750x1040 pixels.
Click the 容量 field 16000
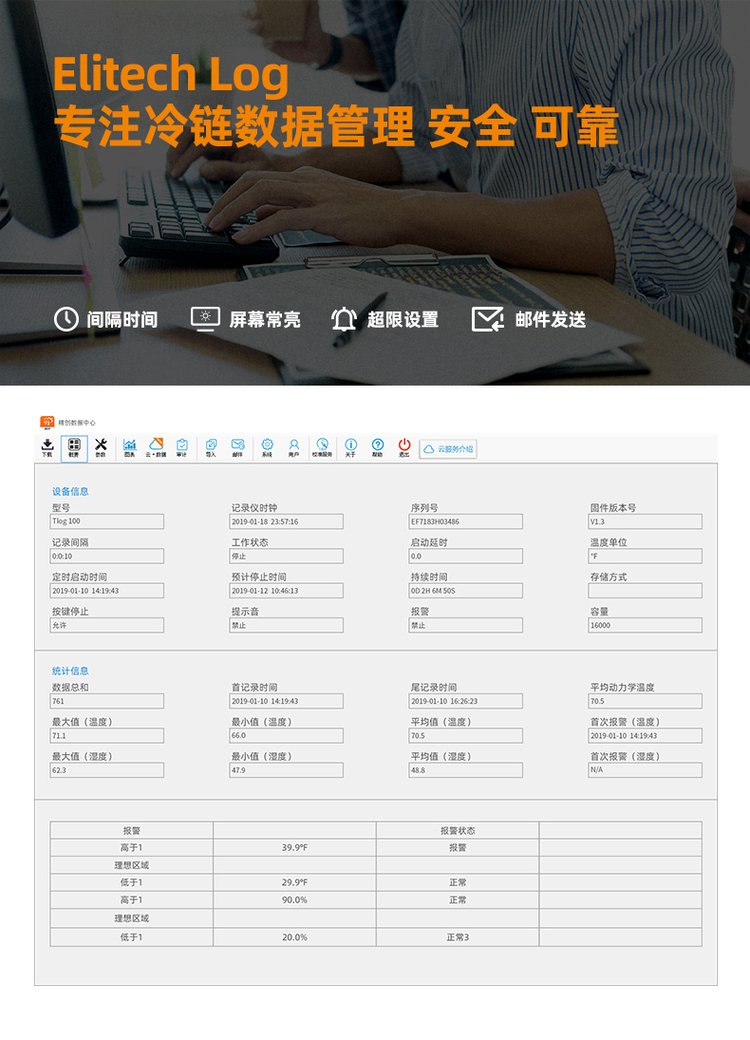coord(645,625)
